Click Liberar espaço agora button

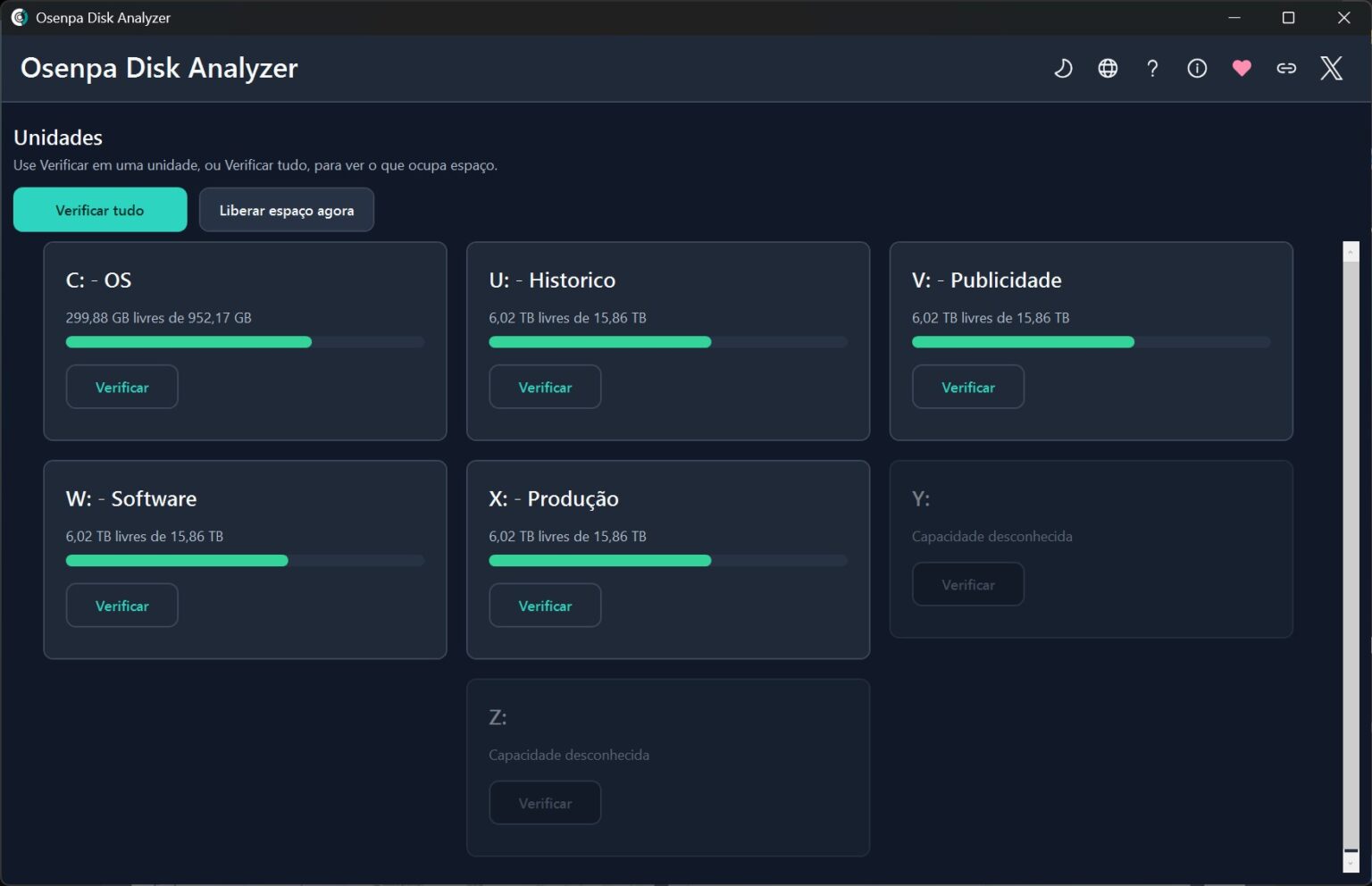coord(287,210)
